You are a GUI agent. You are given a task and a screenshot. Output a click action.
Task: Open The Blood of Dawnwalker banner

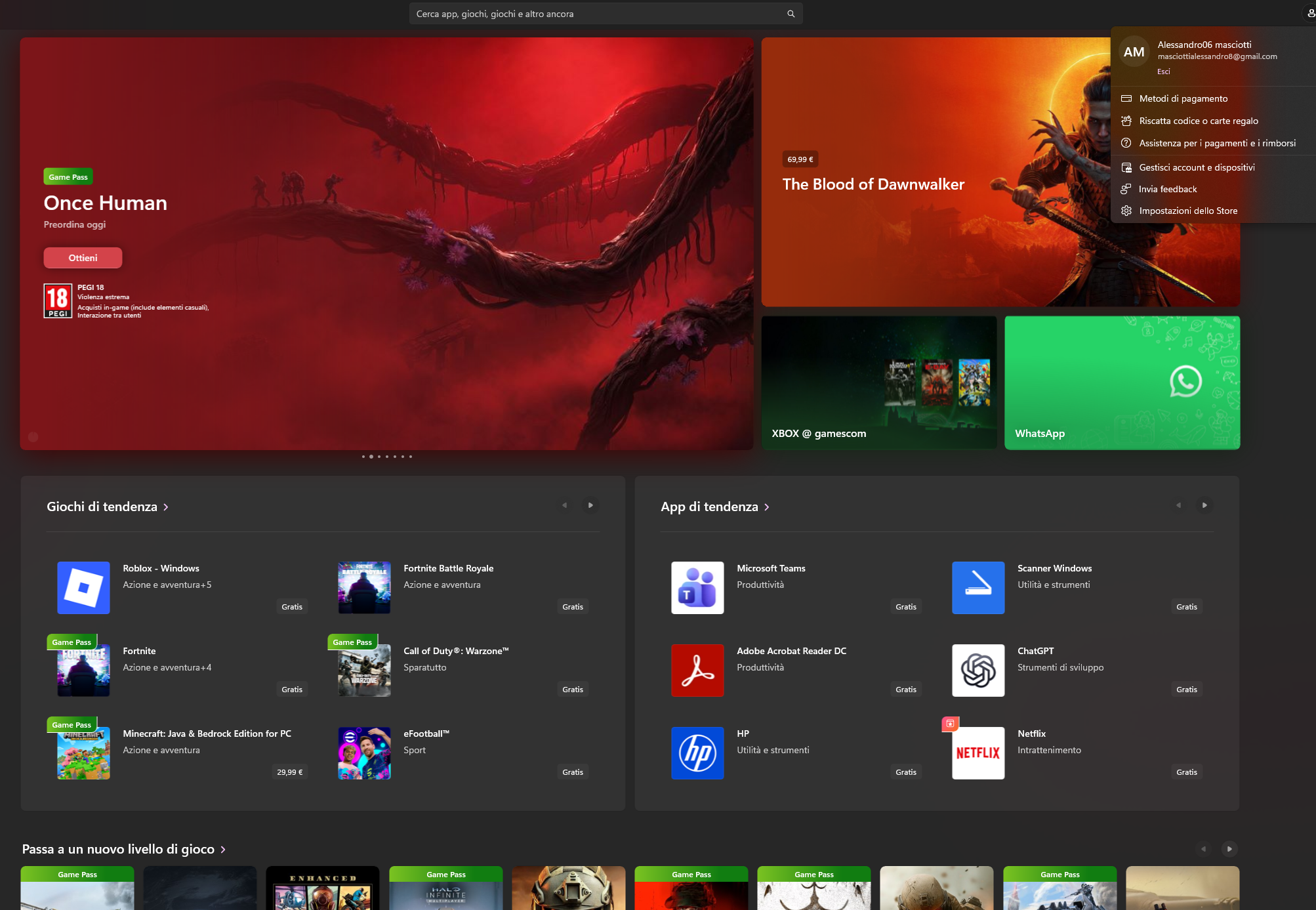coord(1000,172)
